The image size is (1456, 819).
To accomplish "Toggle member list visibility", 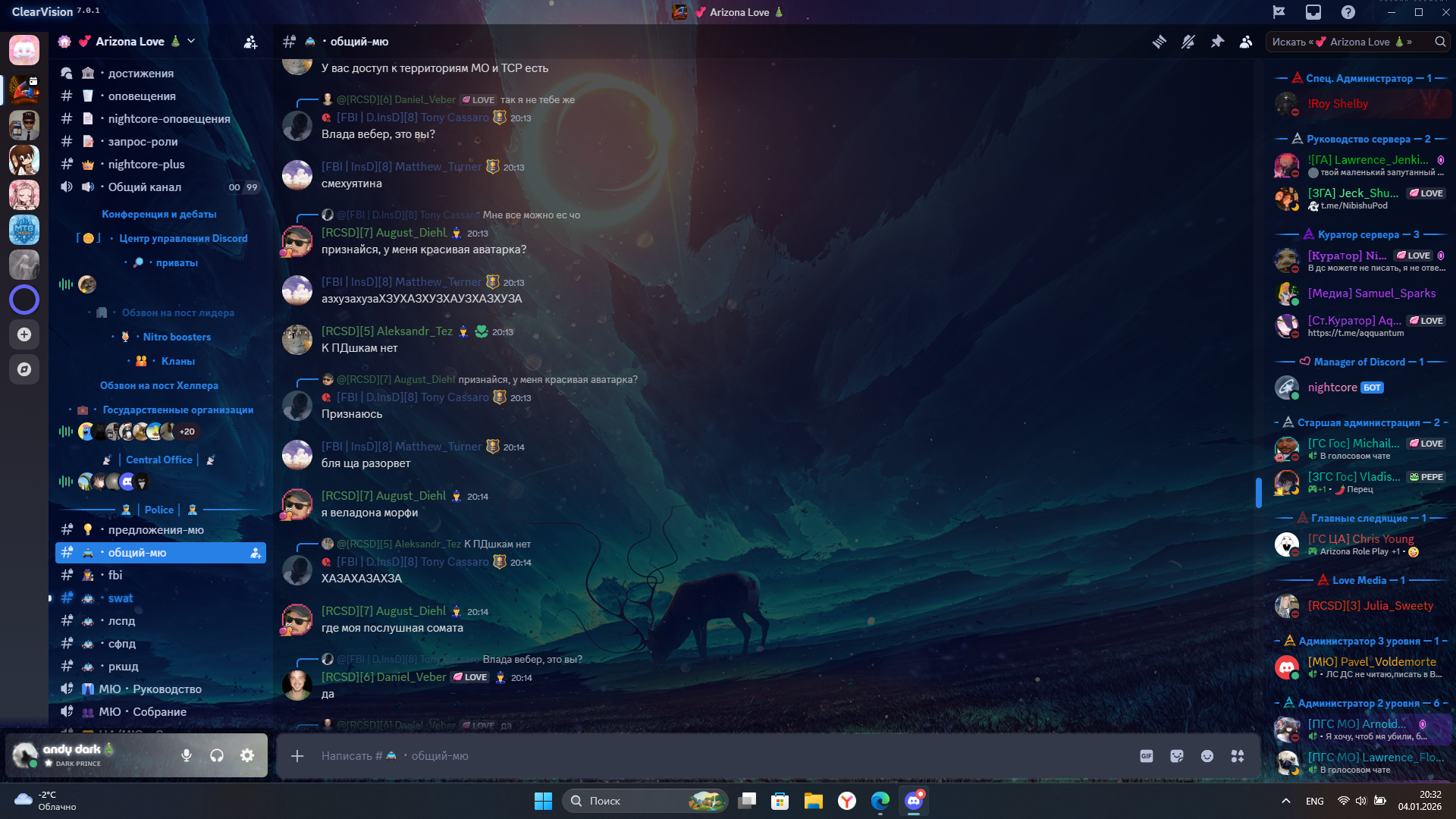I will tap(1246, 42).
